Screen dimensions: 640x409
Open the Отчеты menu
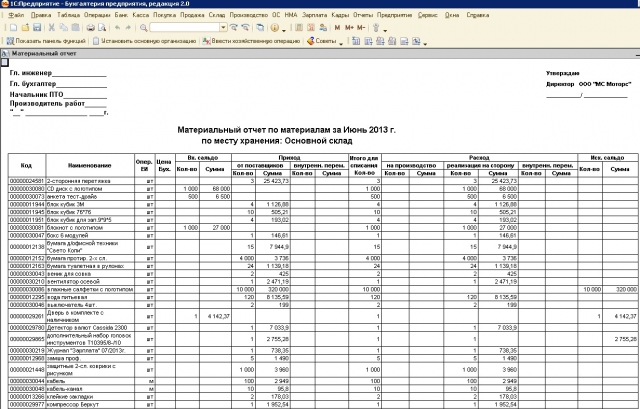(363, 15)
